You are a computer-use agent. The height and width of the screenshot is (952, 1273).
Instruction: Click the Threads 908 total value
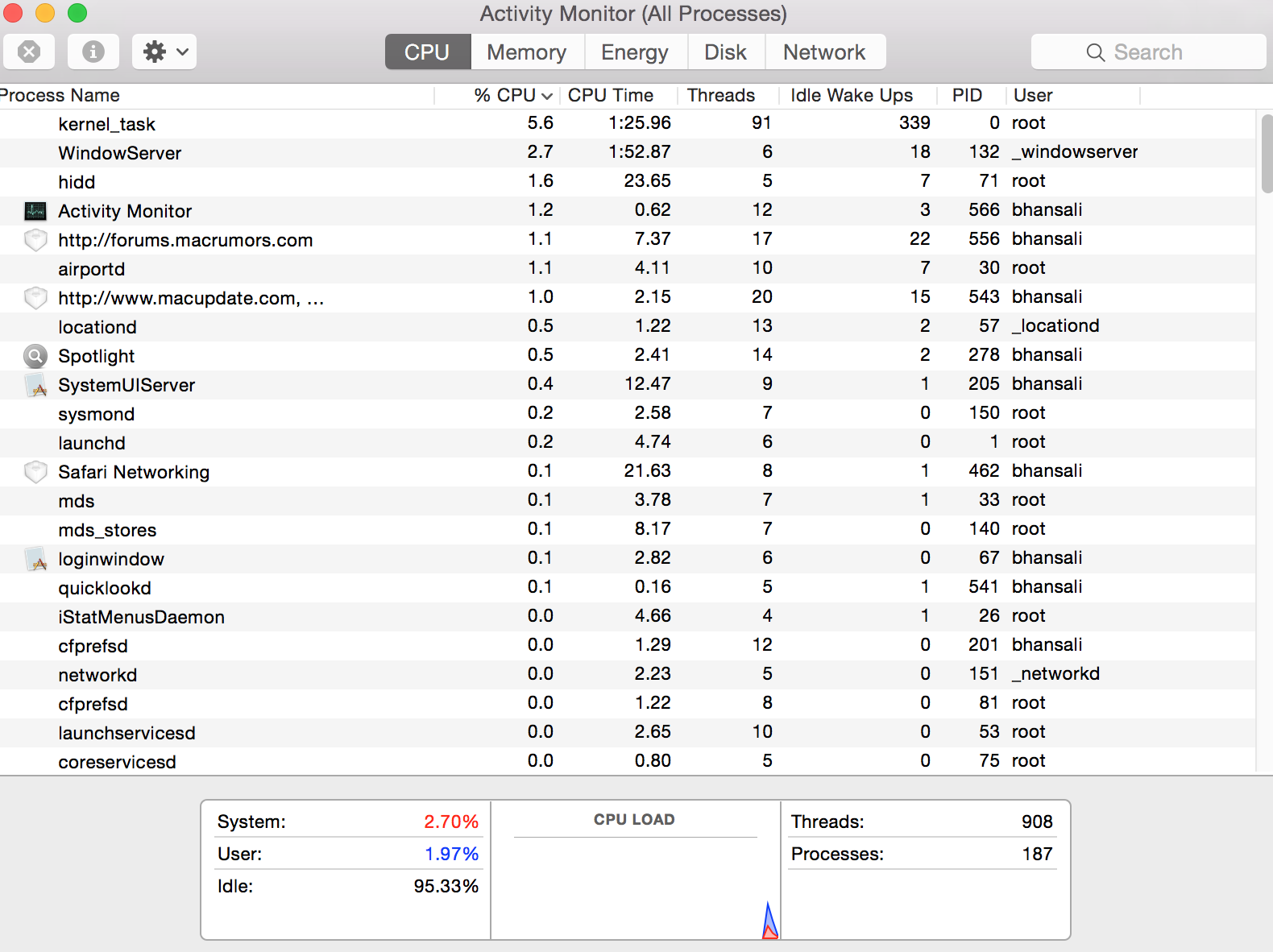click(x=1037, y=822)
